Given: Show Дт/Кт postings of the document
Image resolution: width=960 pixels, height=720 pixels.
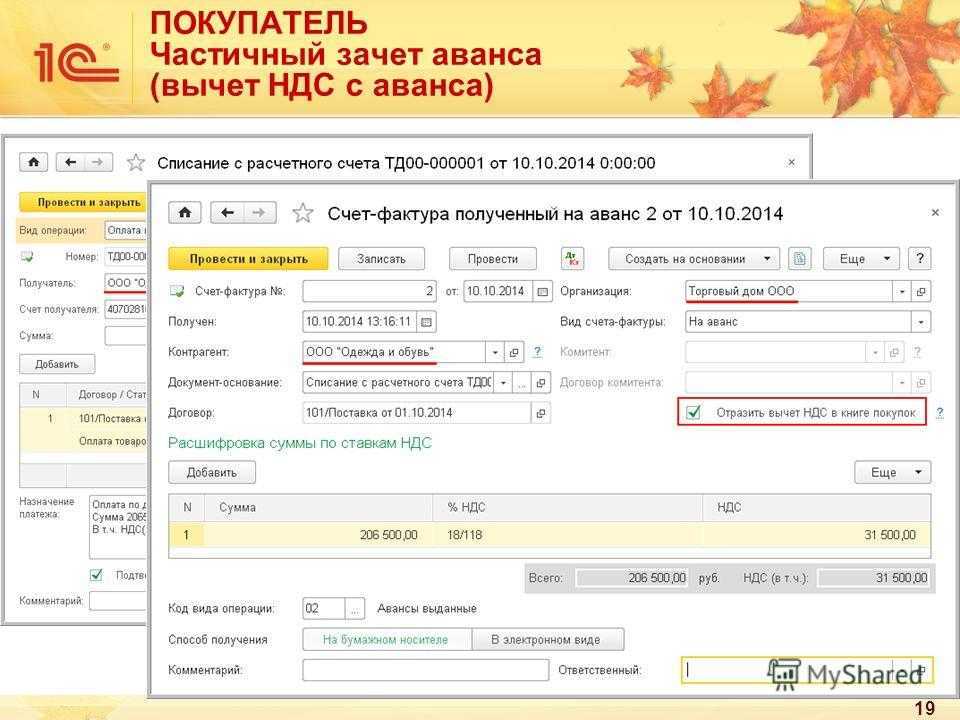Looking at the screenshot, I should pos(572,259).
